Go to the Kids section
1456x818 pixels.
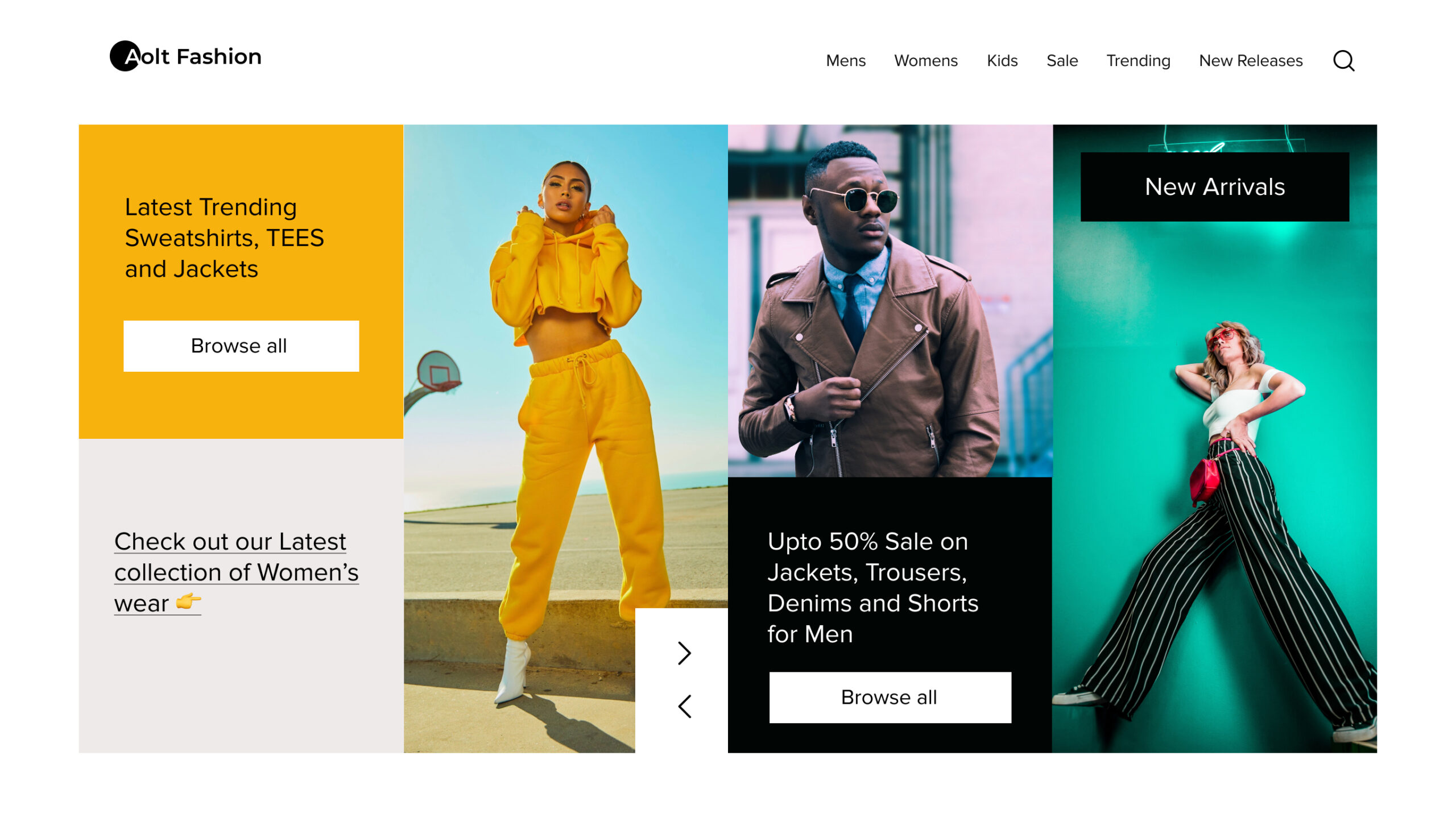tap(1002, 61)
